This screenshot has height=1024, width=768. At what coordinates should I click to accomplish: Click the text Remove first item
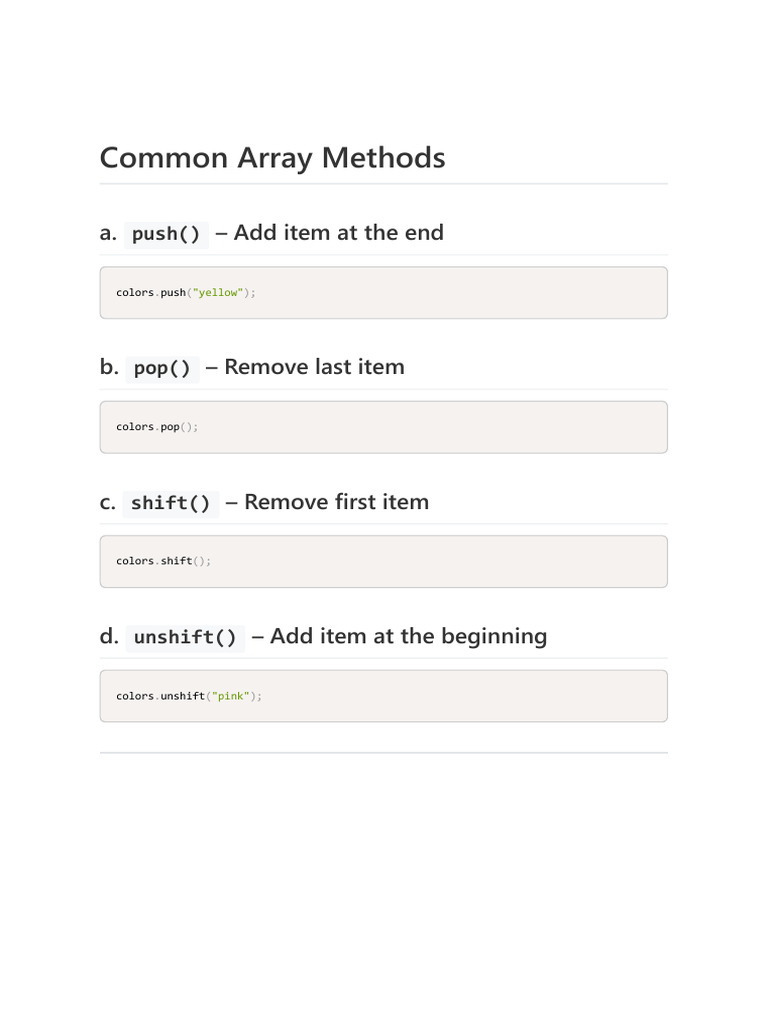[336, 502]
